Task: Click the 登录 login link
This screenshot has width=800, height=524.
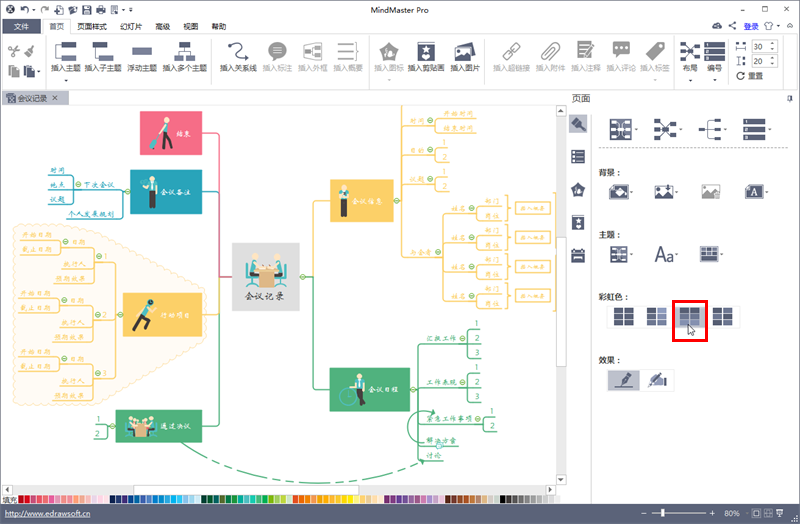Action: click(x=751, y=27)
